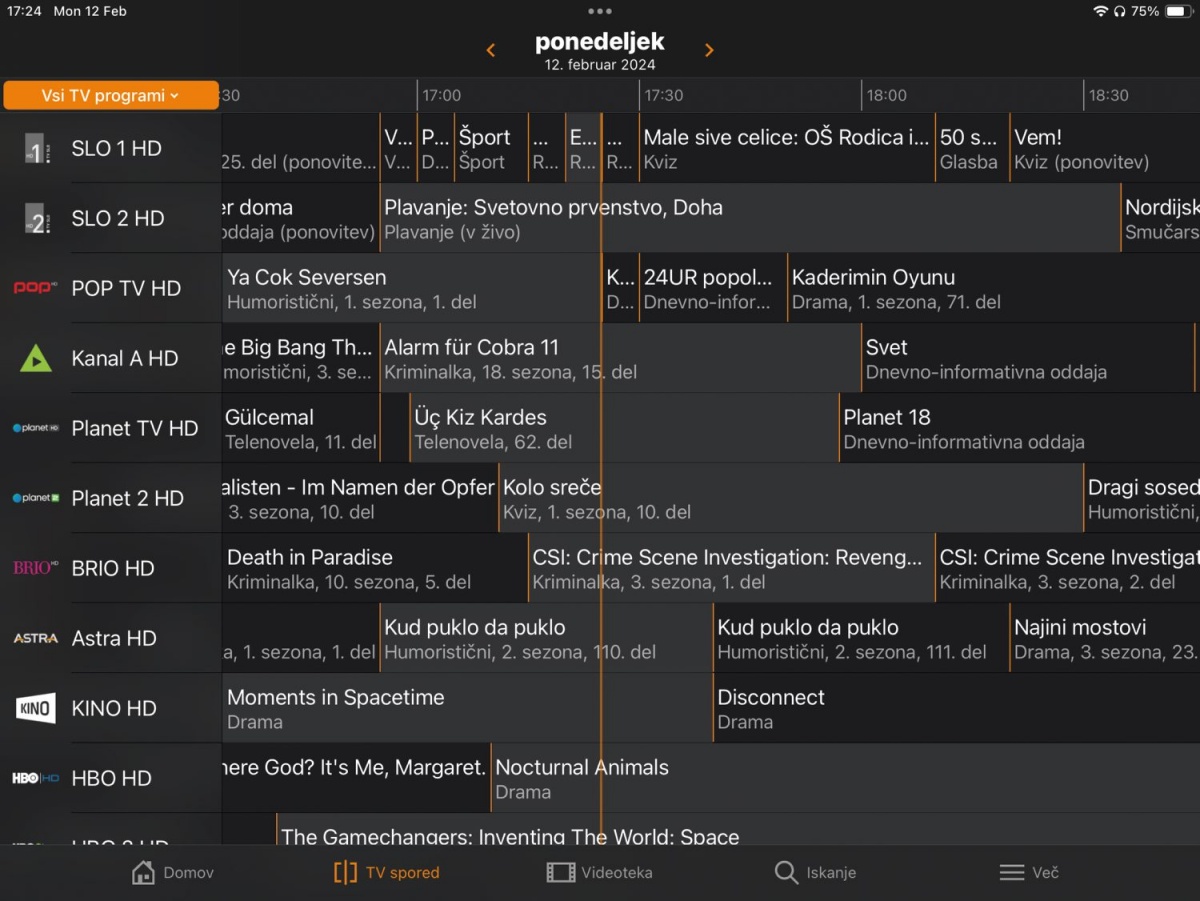This screenshot has width=1200, height=901.
Task: Open Gülcemal telenovela program
Action: 300,428
